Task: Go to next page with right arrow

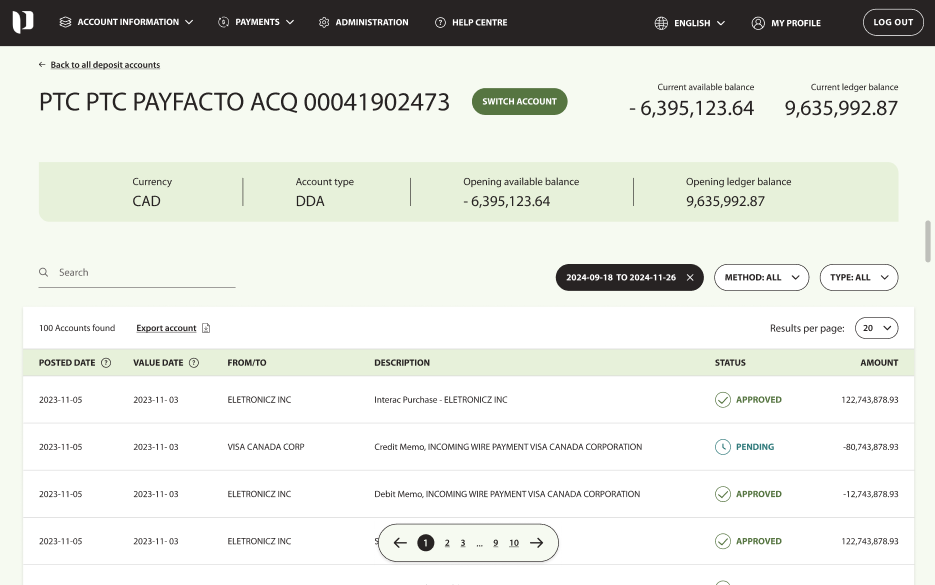Action: click(x=537, y=543)
